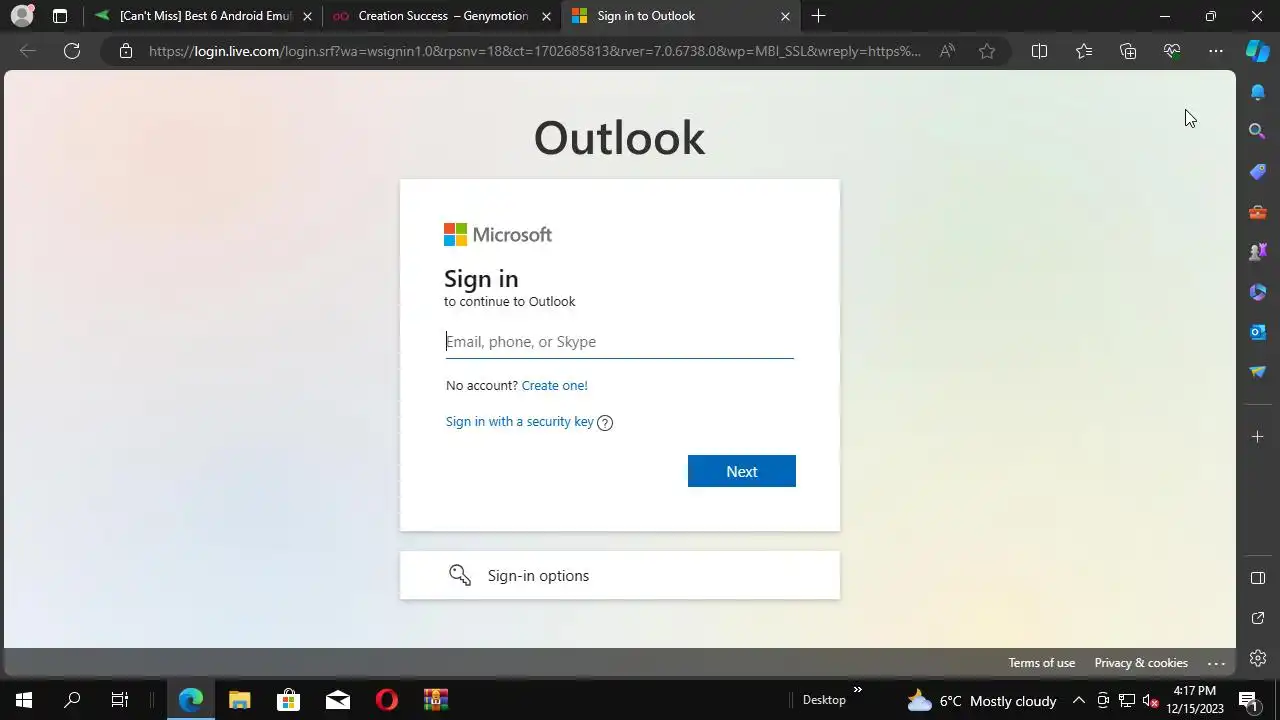
Task: Open Edge Settings and more menu
Action: 1216,51
